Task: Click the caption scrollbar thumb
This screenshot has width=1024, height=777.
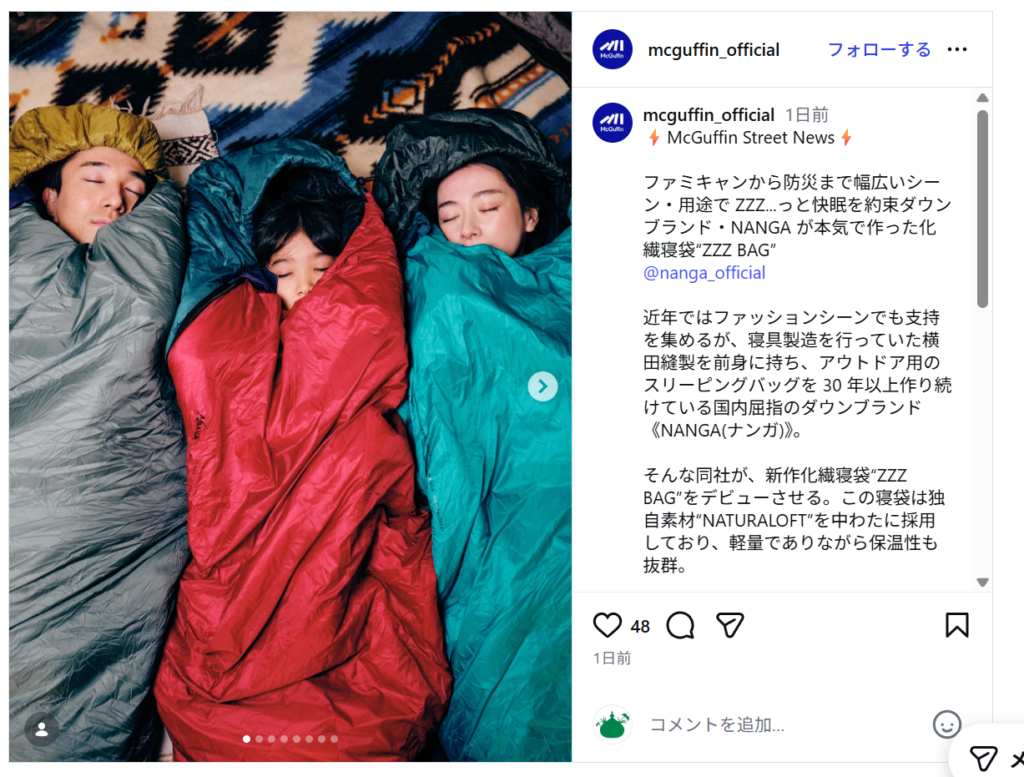Action: tap(982, 209)
